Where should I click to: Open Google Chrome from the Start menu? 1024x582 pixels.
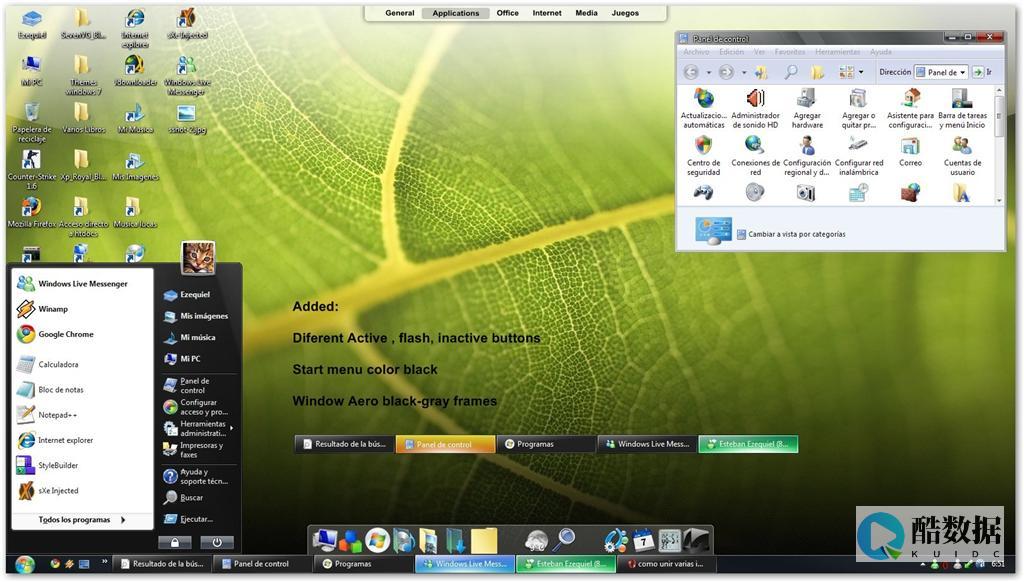coord(65,335)
